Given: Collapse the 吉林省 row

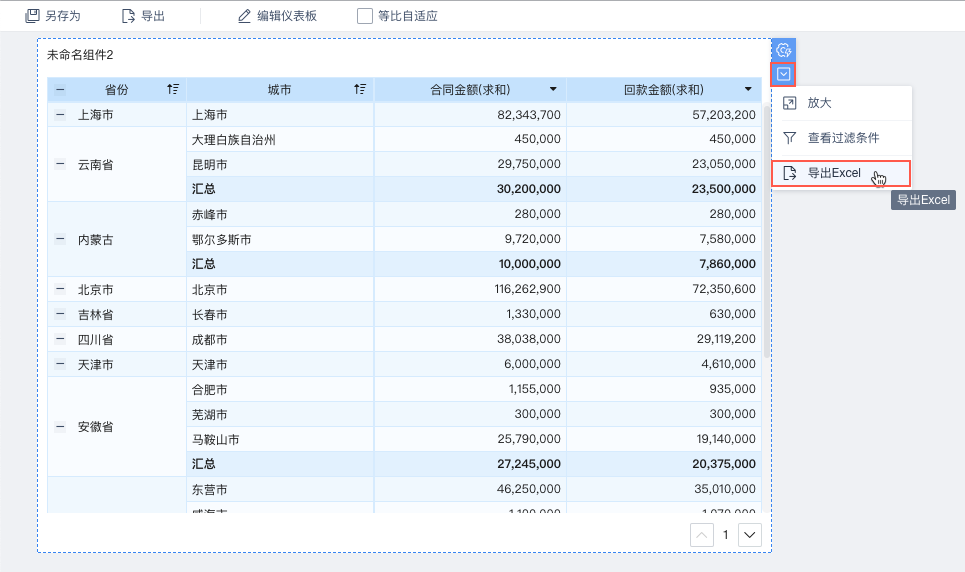Looking at the screenshot, I should [x=60, y=315].
